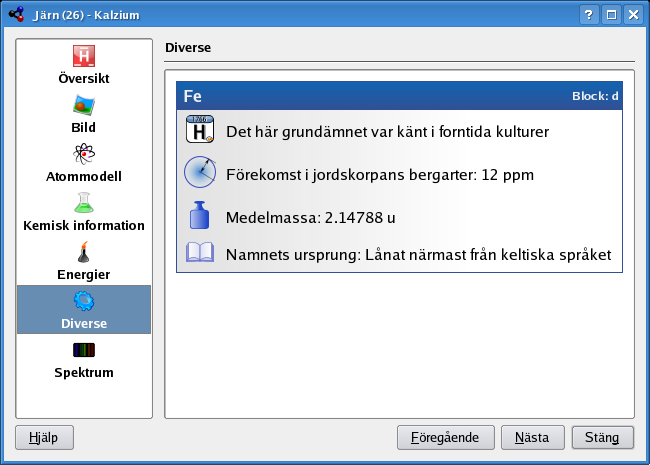Open the Översikt page icon

click(84, 56)
